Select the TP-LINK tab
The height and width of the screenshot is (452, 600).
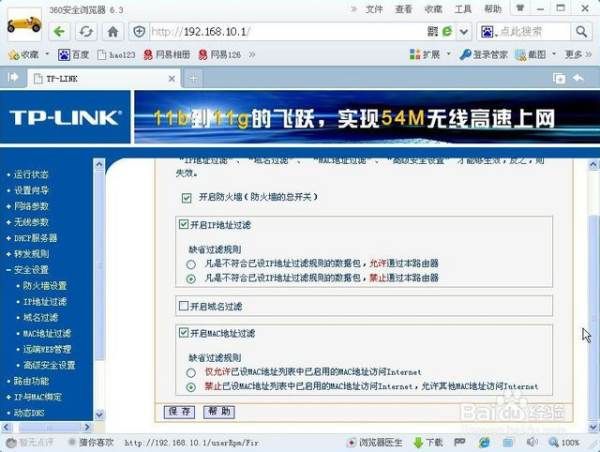pos(103,79)
